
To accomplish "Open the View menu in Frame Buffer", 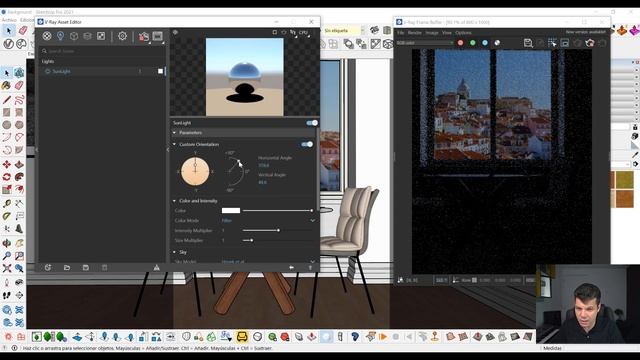I will coord(447,33).
